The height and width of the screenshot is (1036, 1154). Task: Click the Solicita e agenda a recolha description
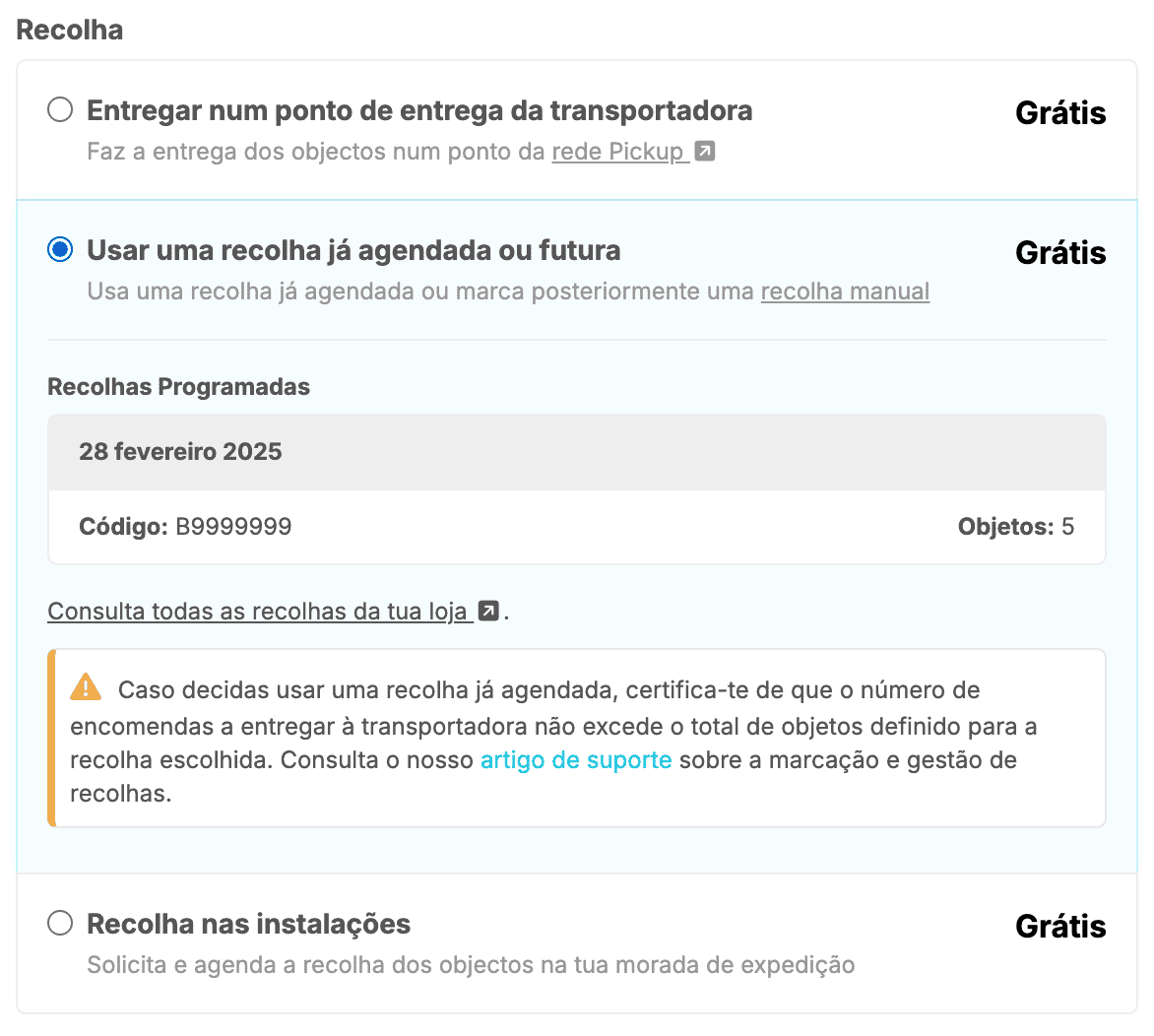tap(471, 965)
